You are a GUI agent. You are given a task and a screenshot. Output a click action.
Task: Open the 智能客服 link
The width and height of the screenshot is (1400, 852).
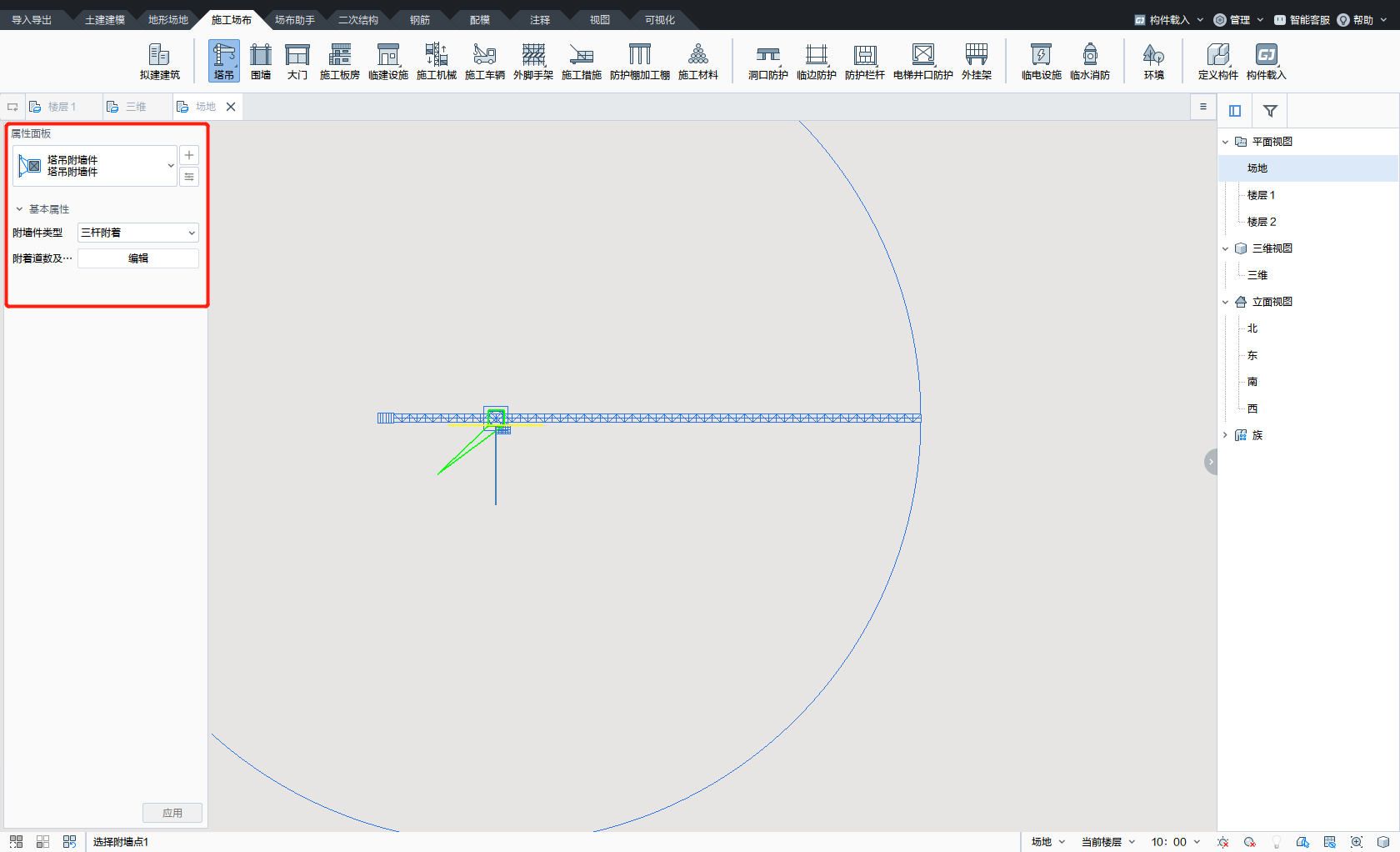1302,20
